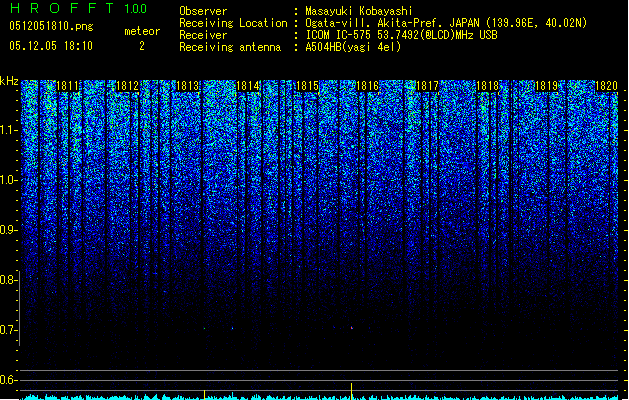Click the 1820 time marker
The width and height of the screenshot is (629, 400).
click(x=606, y=86)
